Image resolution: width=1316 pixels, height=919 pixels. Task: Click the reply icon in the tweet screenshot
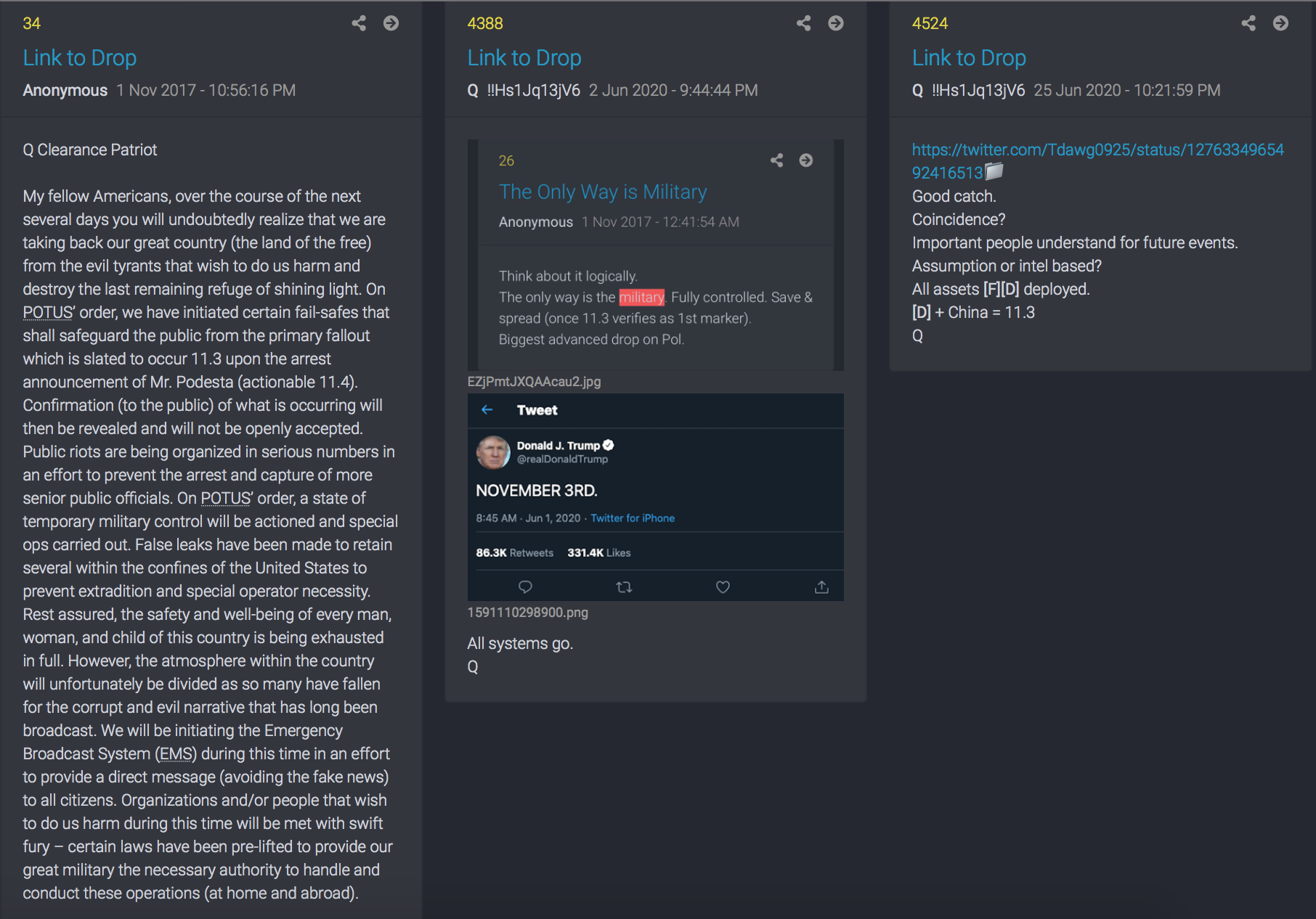point(525,587)
